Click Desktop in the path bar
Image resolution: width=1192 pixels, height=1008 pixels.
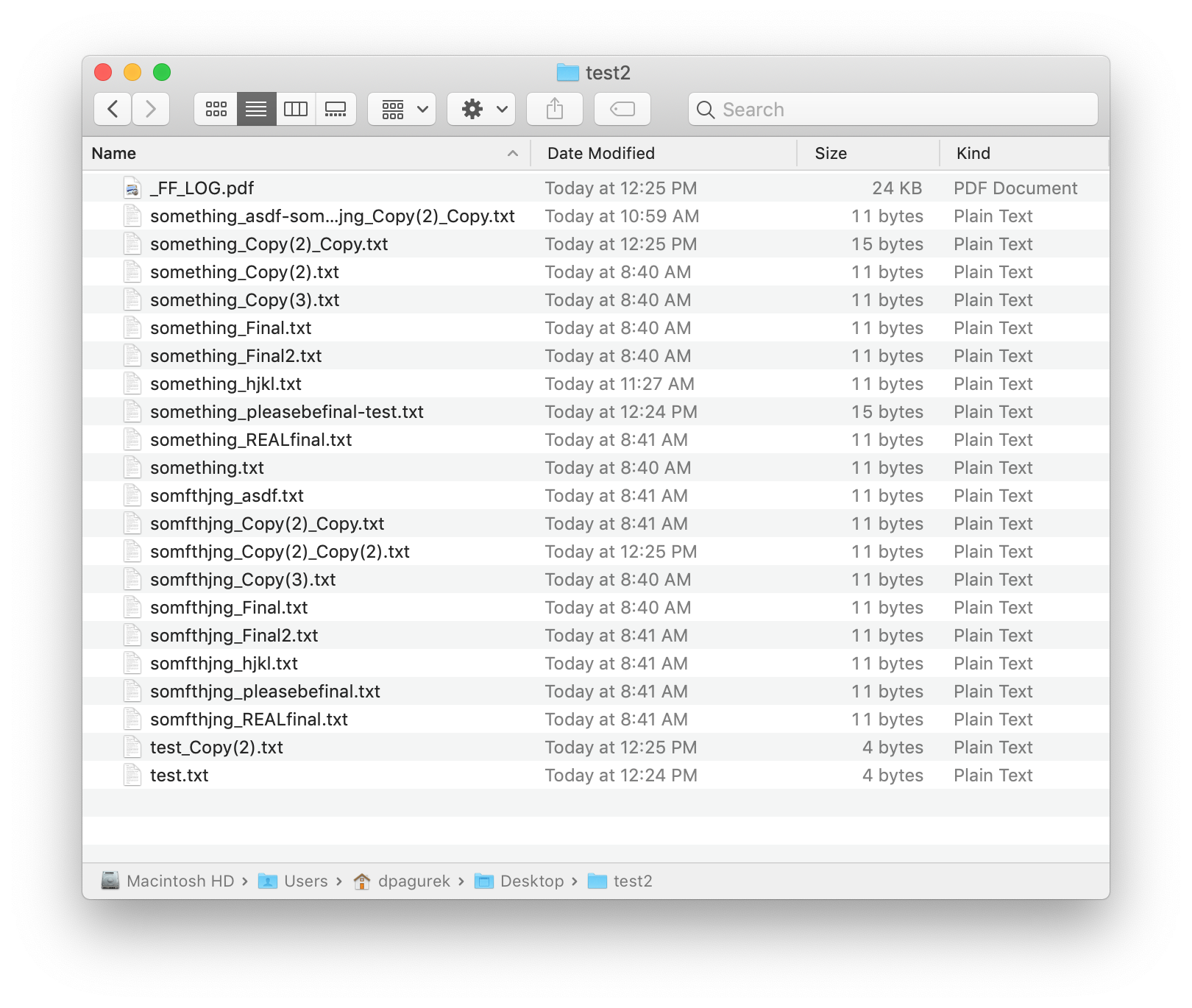(519, 881)
